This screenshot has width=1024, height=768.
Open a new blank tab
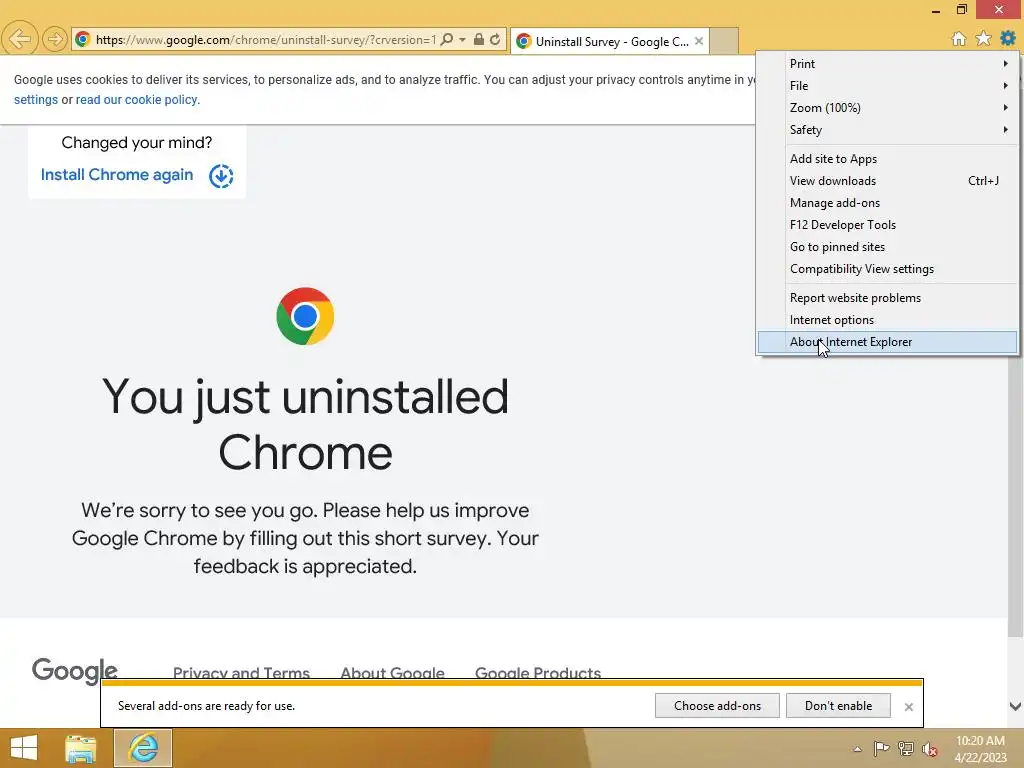coord(724,41)
